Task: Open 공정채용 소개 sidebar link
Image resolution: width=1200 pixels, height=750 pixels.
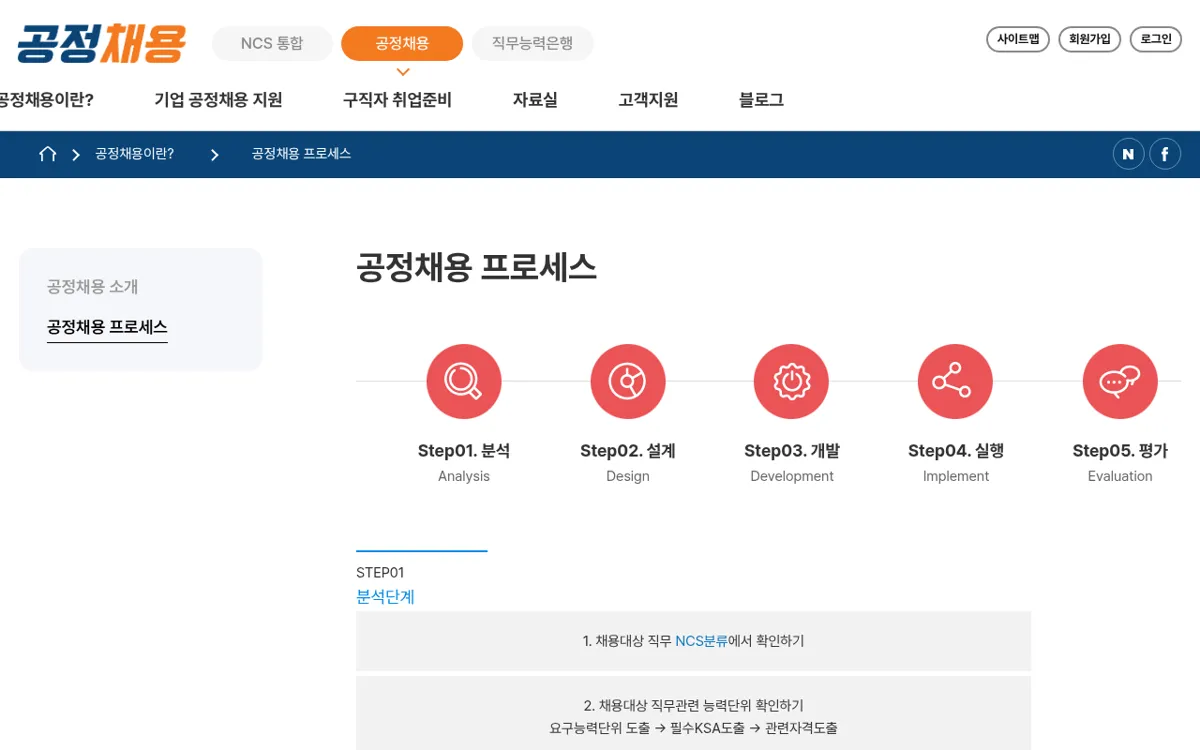Action: click(x=92, y=287)
